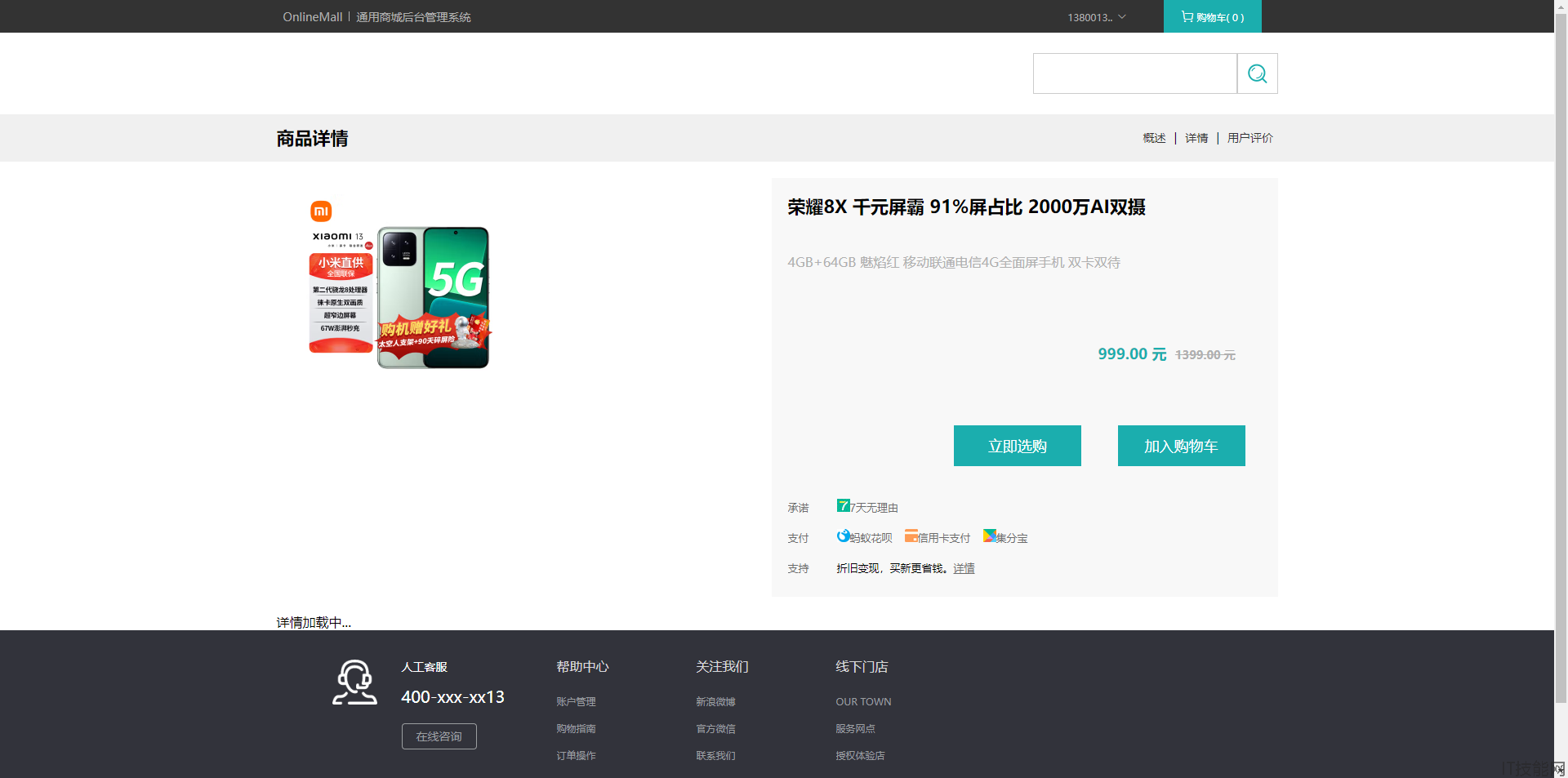
Task: Open the 官方微信 follow link
Action: (x=715, y=729)
